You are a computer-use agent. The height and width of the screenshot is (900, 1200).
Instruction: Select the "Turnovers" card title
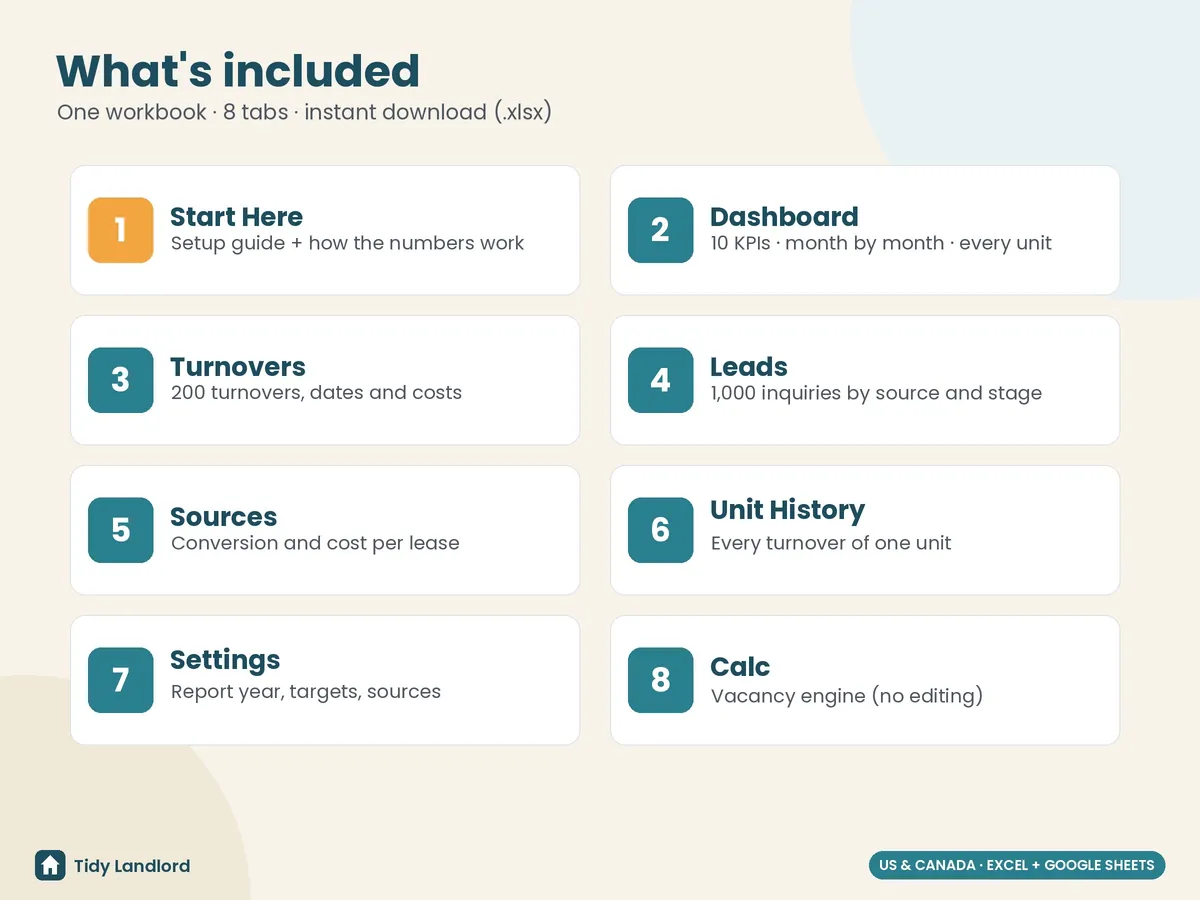pos(238,367)
